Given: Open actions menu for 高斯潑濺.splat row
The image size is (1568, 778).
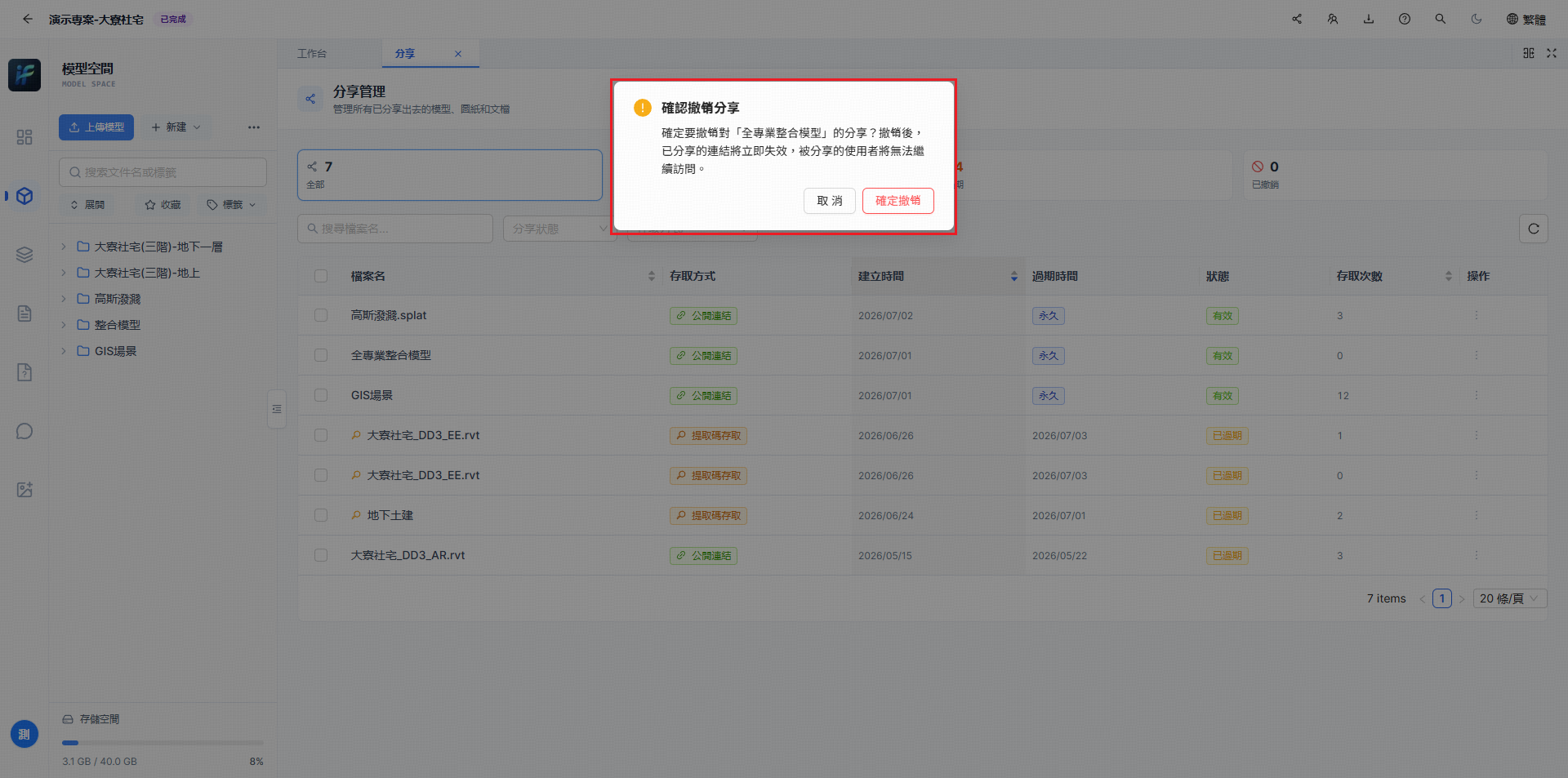Looking at the screenshot, I should pos(1476,315).
